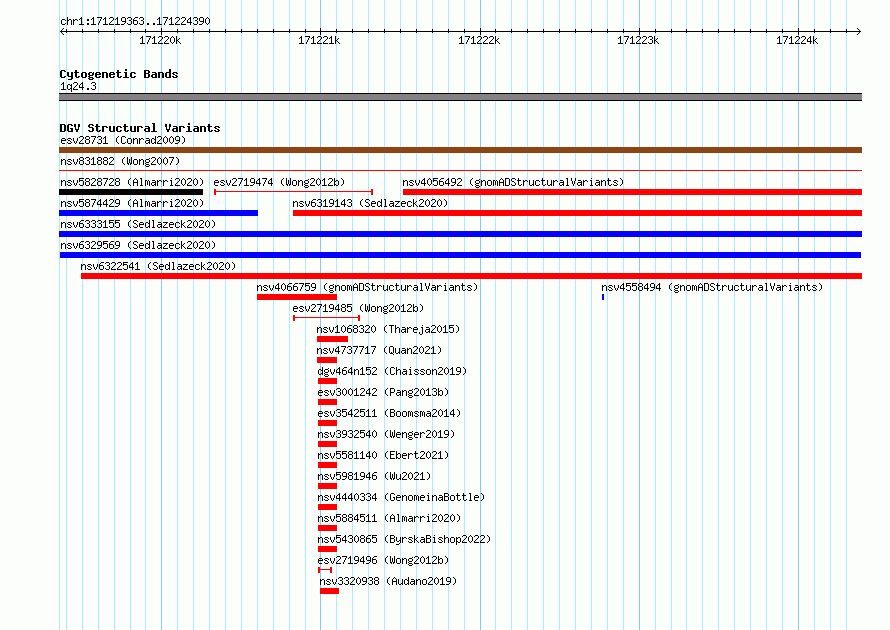Viewport: 890px width, 630px height.
Task: Select the red dgv464n152 variant bar
Action: [x=328, y=381]
